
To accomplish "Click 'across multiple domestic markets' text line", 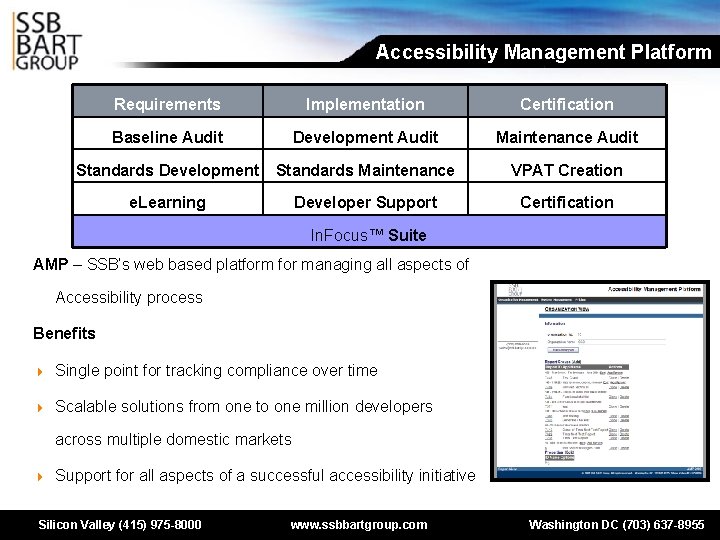I will [x=173, y=439].
